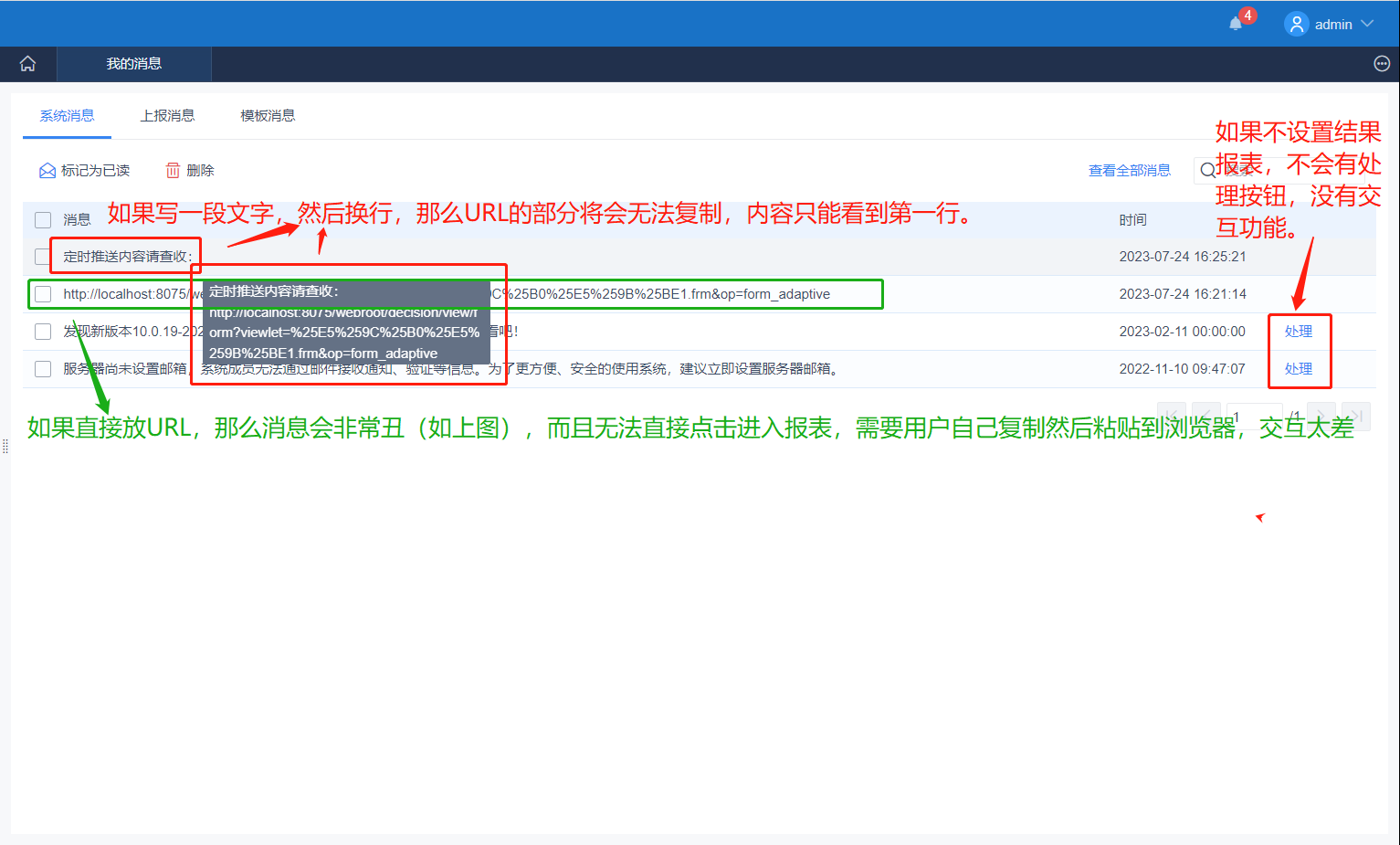The image size is (1400, 845).
Task: Click the 2023-07-24 16:21:14 timestamp
Action: coord(1183,294)
